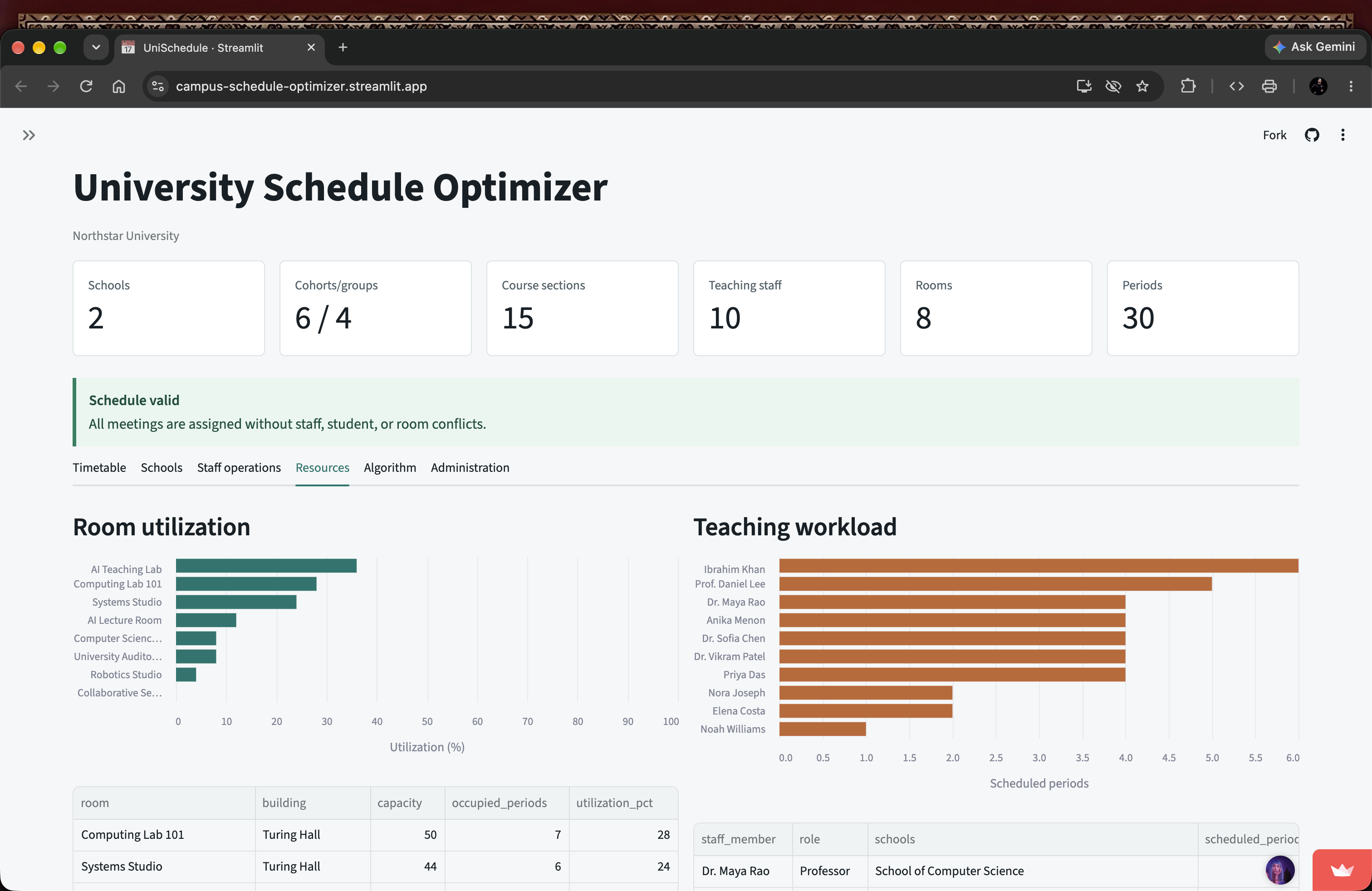Click the Ibrahim Khan workload bar
This screenshot has width=1372, height=891.
click(1039, 565)
